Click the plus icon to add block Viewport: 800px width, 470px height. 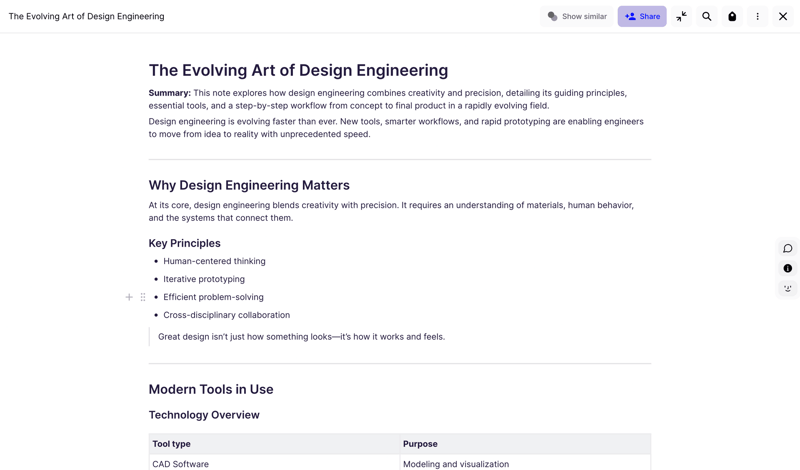click(129, 297)
